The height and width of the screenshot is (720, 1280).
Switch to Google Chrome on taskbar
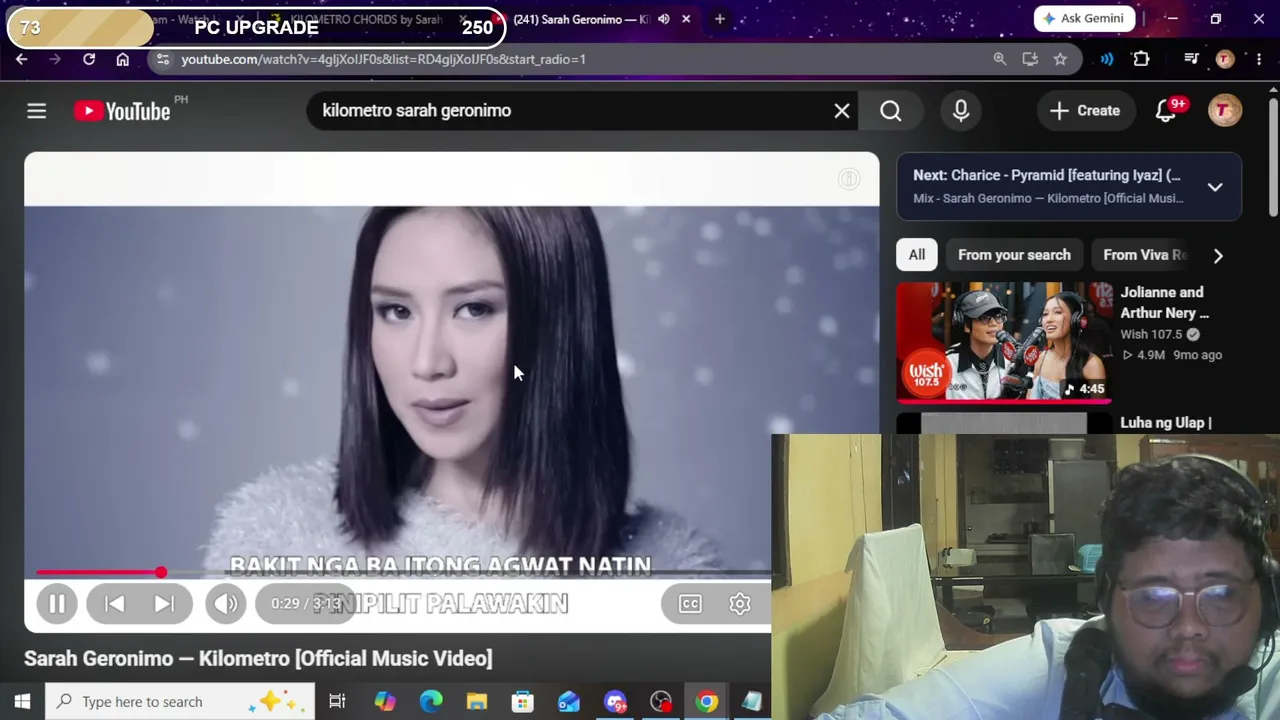(x=707, y=702)
